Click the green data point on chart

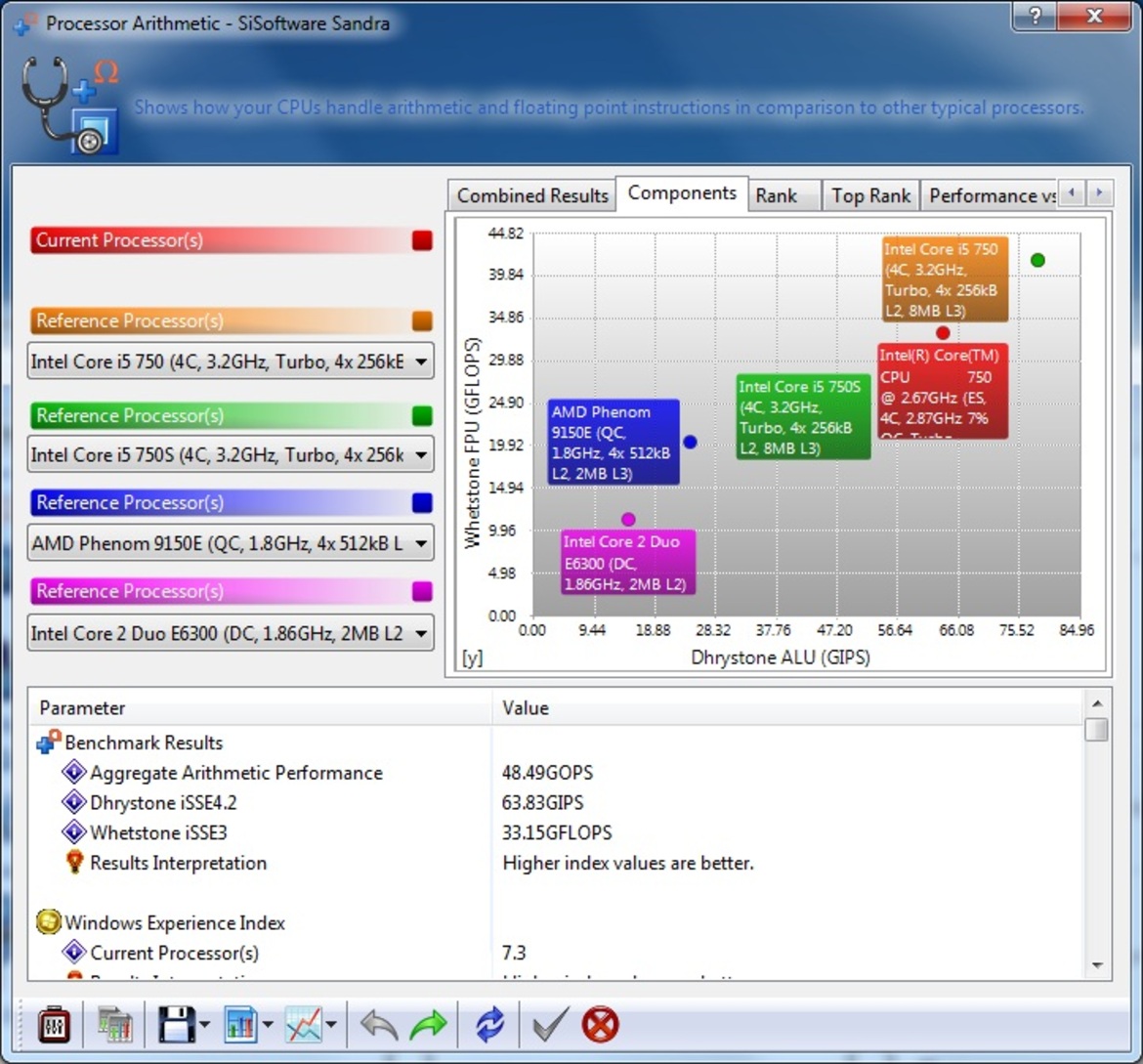coord(1037,260)
